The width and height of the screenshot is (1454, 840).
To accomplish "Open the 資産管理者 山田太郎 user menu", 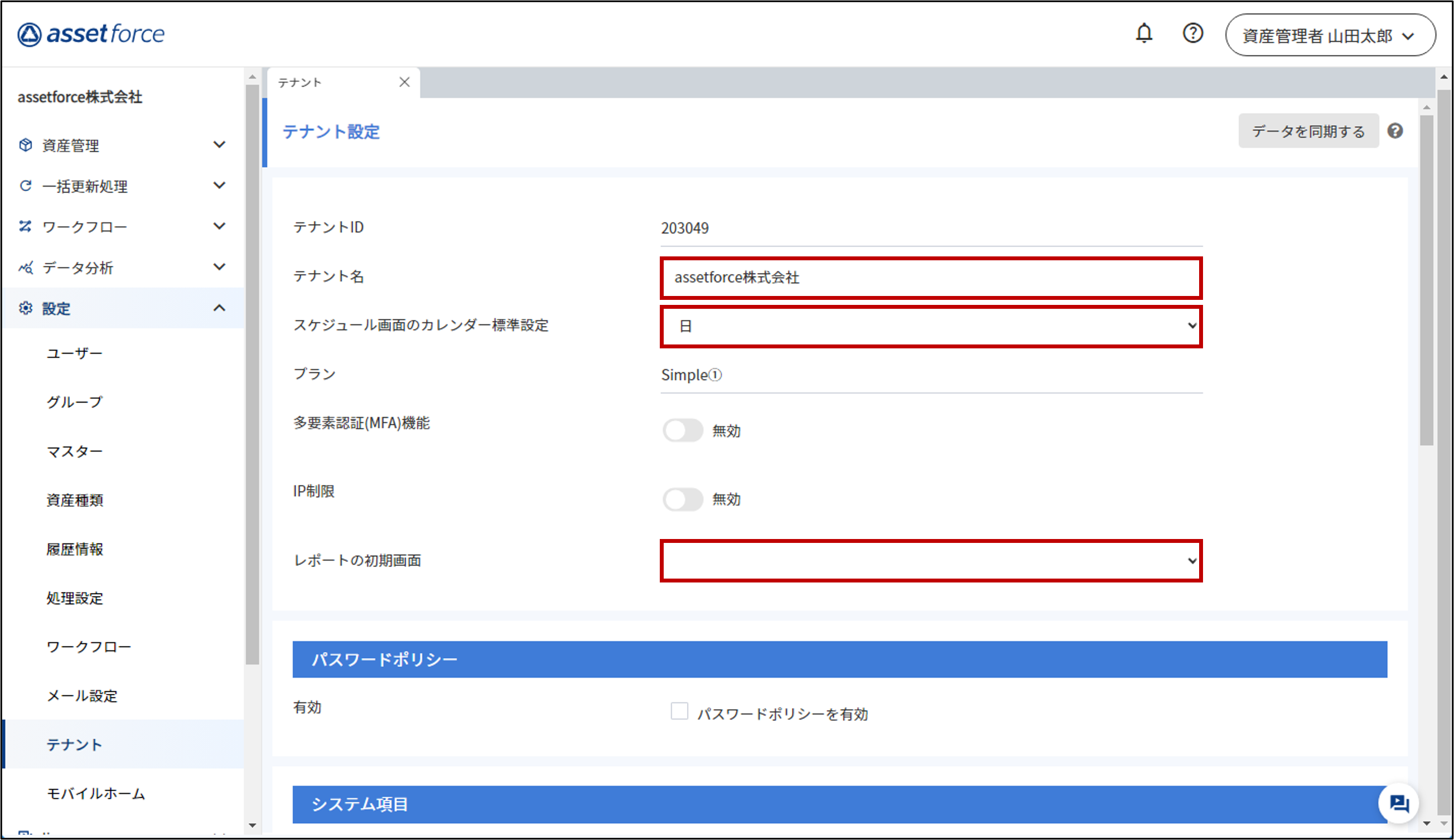I will tap(1330, 35).
